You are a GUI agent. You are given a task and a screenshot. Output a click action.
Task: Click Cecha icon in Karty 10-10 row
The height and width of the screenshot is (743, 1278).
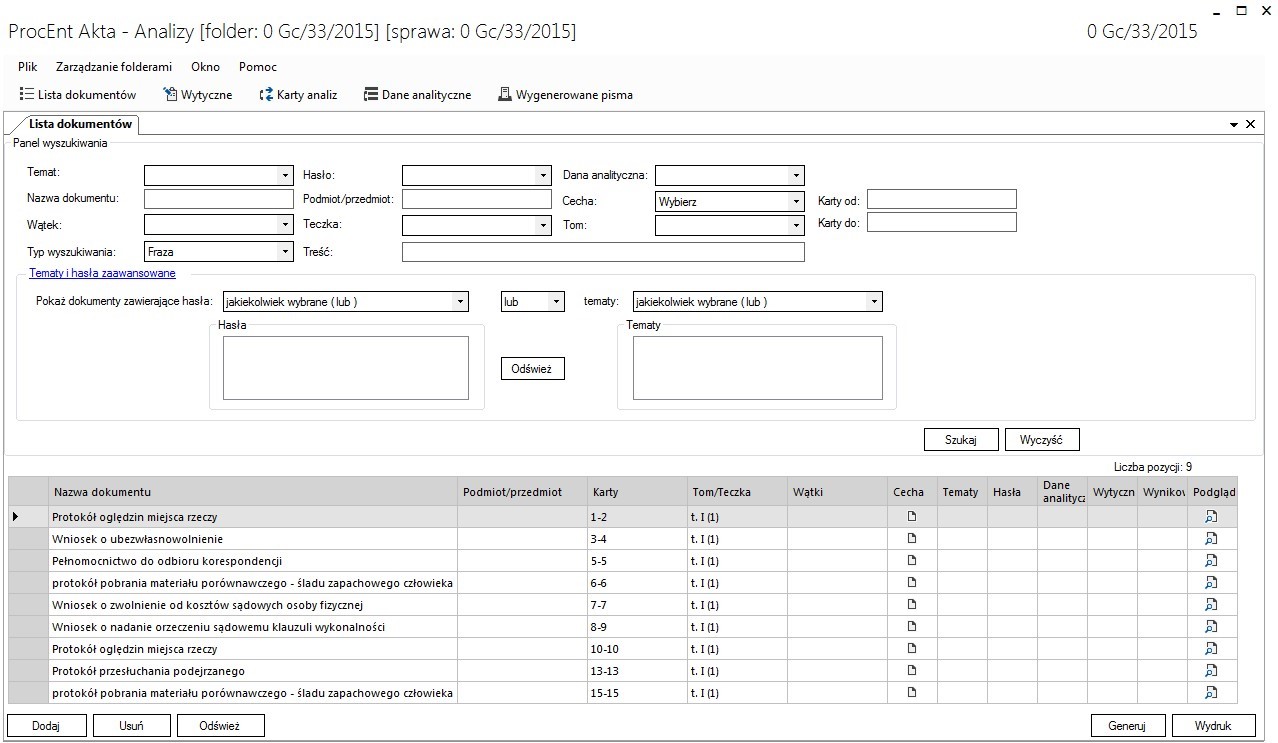[911, 649]
